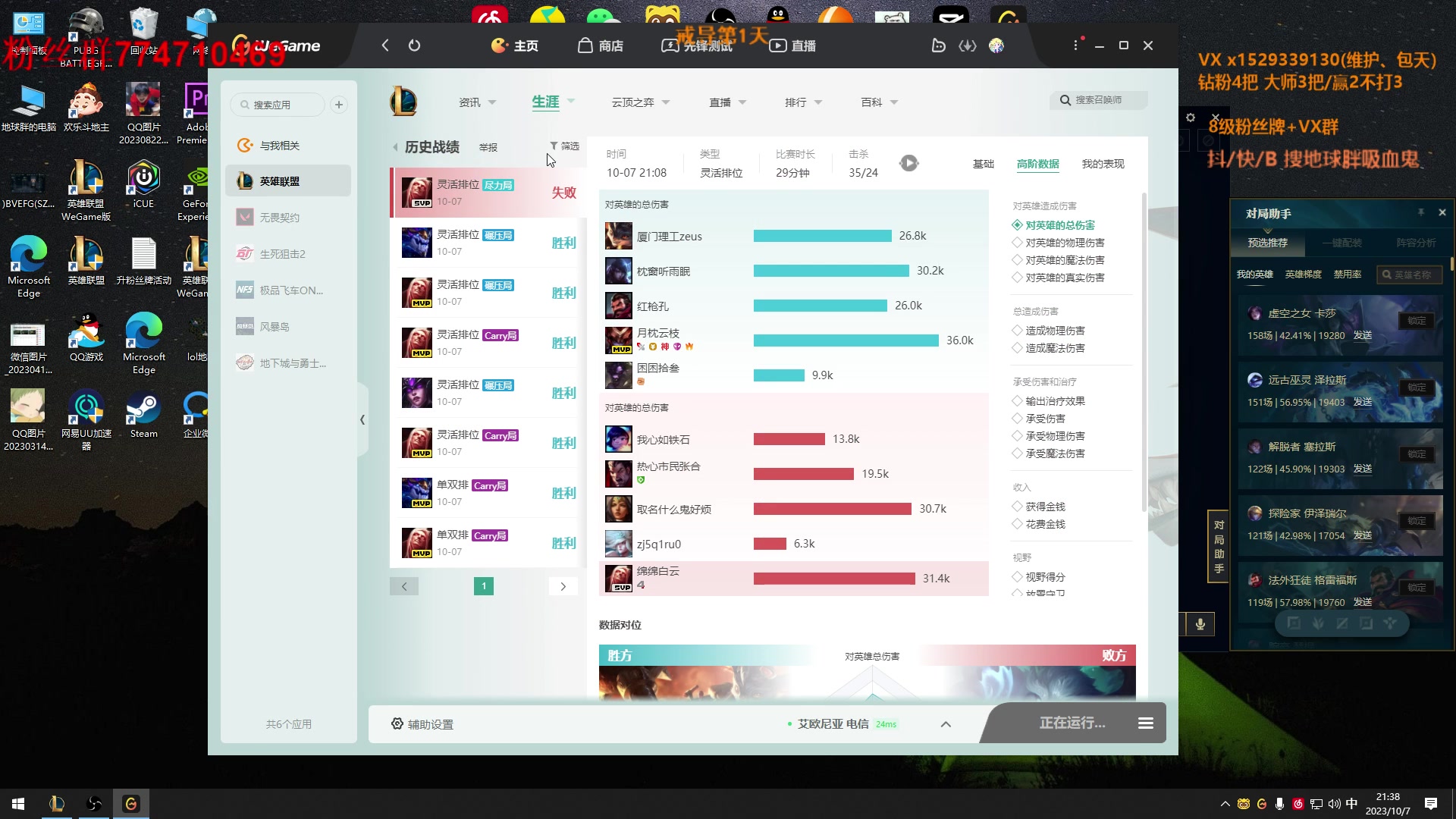Open the 筛选 filter

[565, 146]
